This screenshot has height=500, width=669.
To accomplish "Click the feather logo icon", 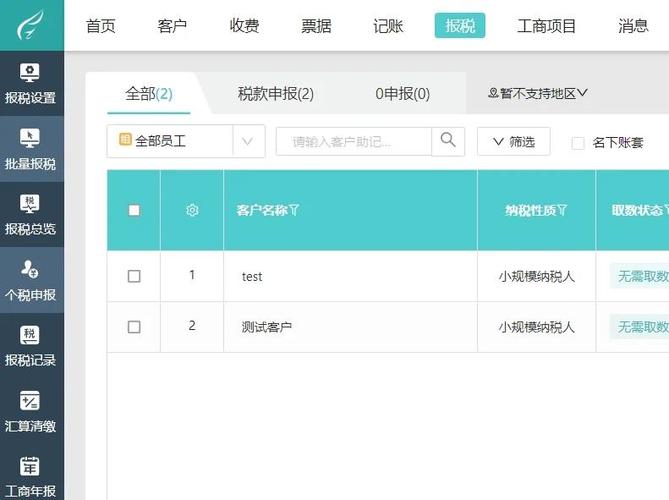I will pyautogui.click(x=30, y=25).
